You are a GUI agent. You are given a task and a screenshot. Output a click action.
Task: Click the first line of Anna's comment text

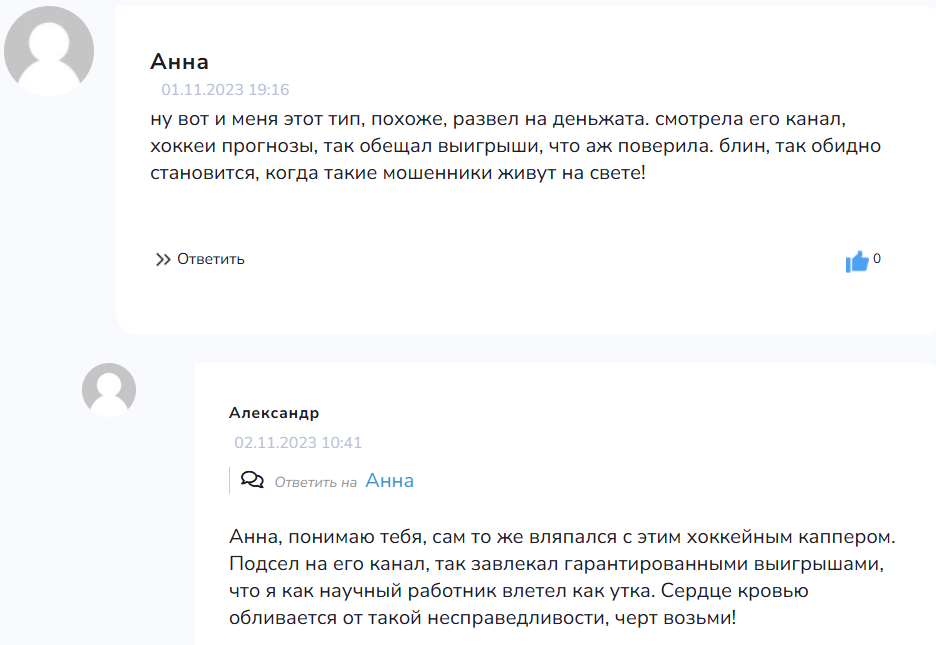[x=498, y=119]
